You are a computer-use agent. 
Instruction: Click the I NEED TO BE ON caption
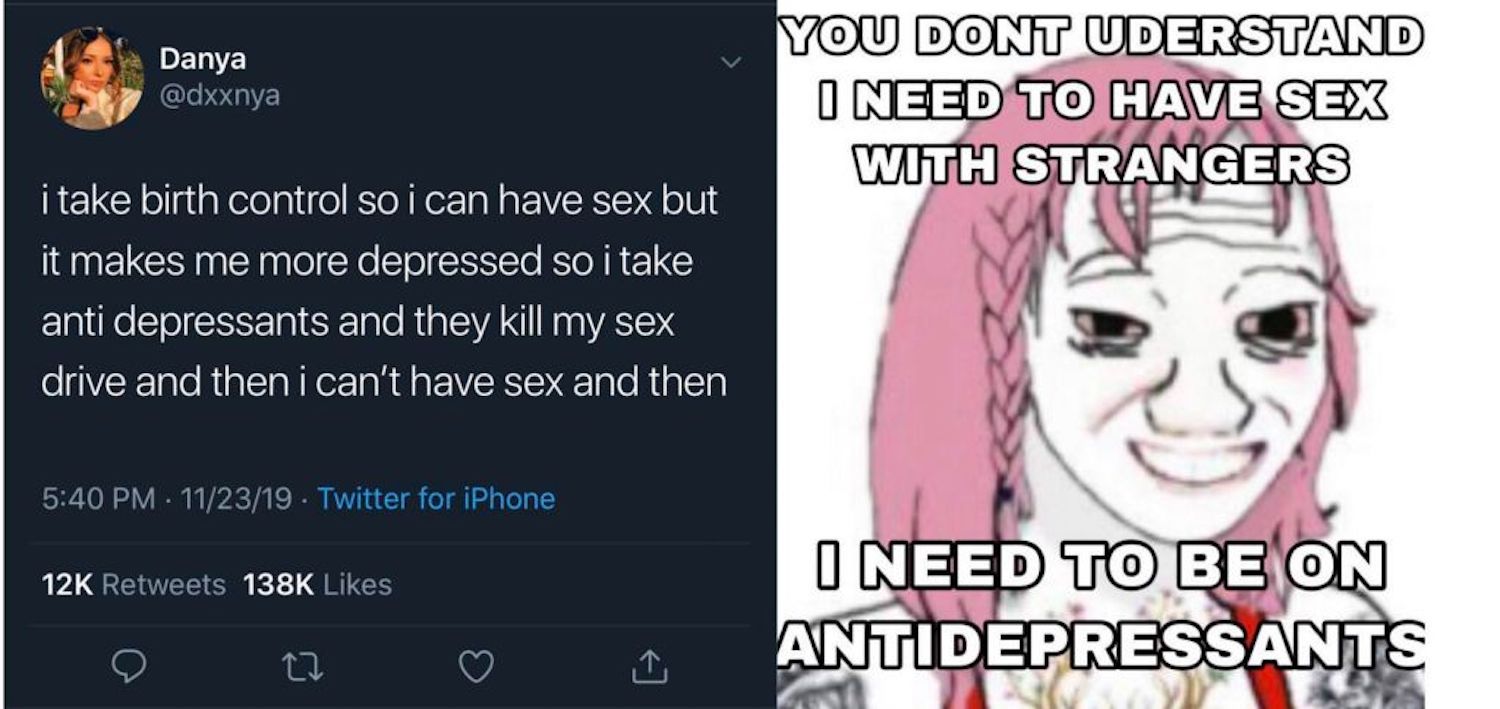[x=1102, y=567]
